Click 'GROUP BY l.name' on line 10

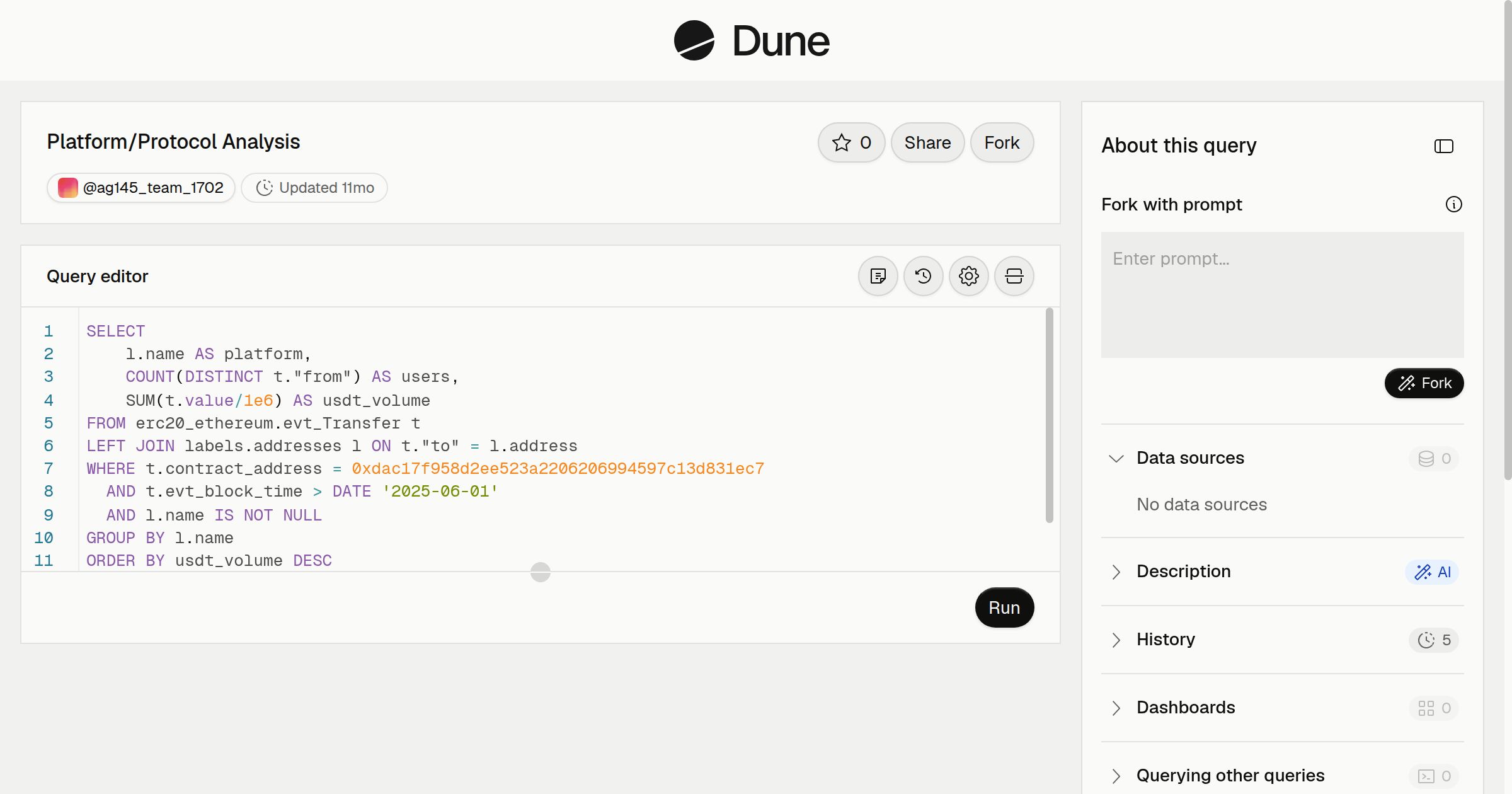click(160, 538)
